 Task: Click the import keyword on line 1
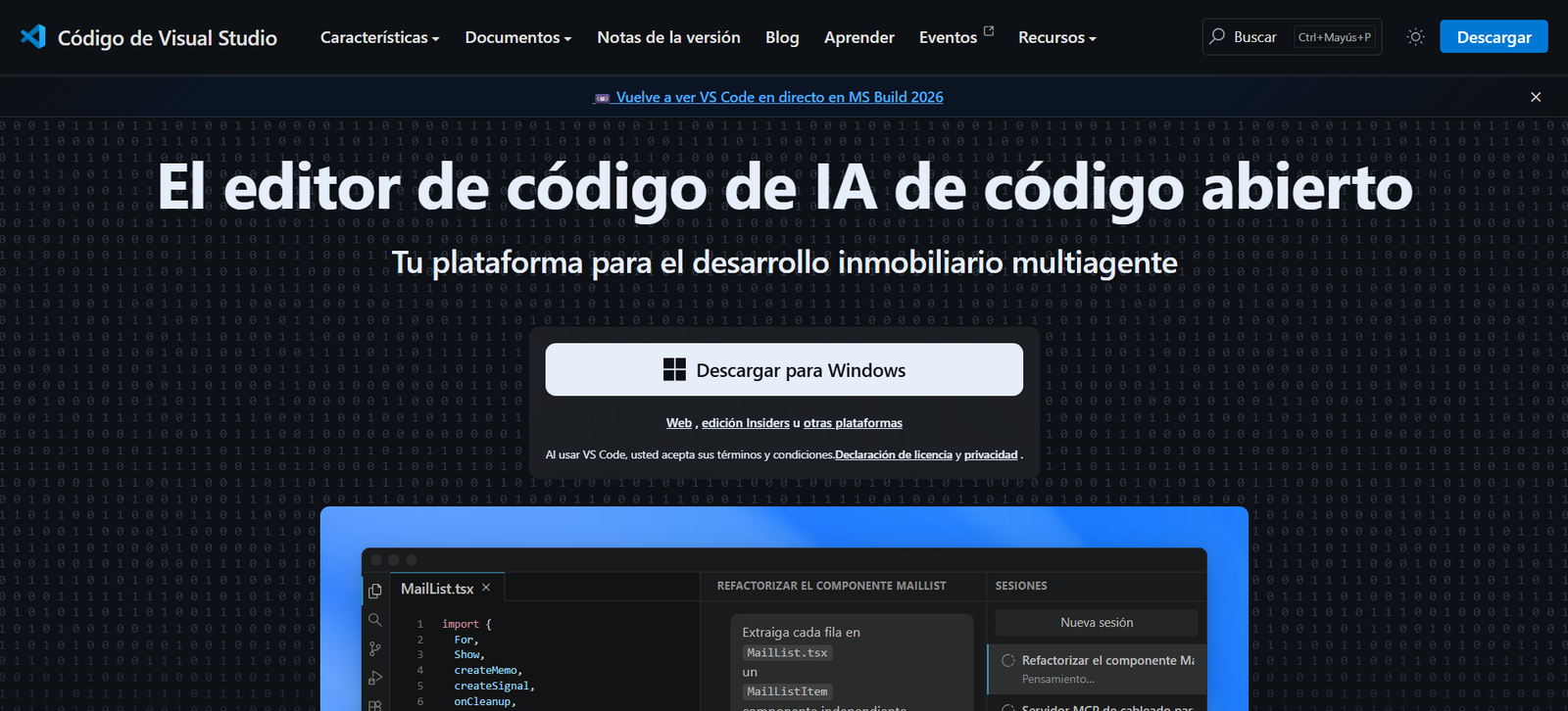pos(461,624)
